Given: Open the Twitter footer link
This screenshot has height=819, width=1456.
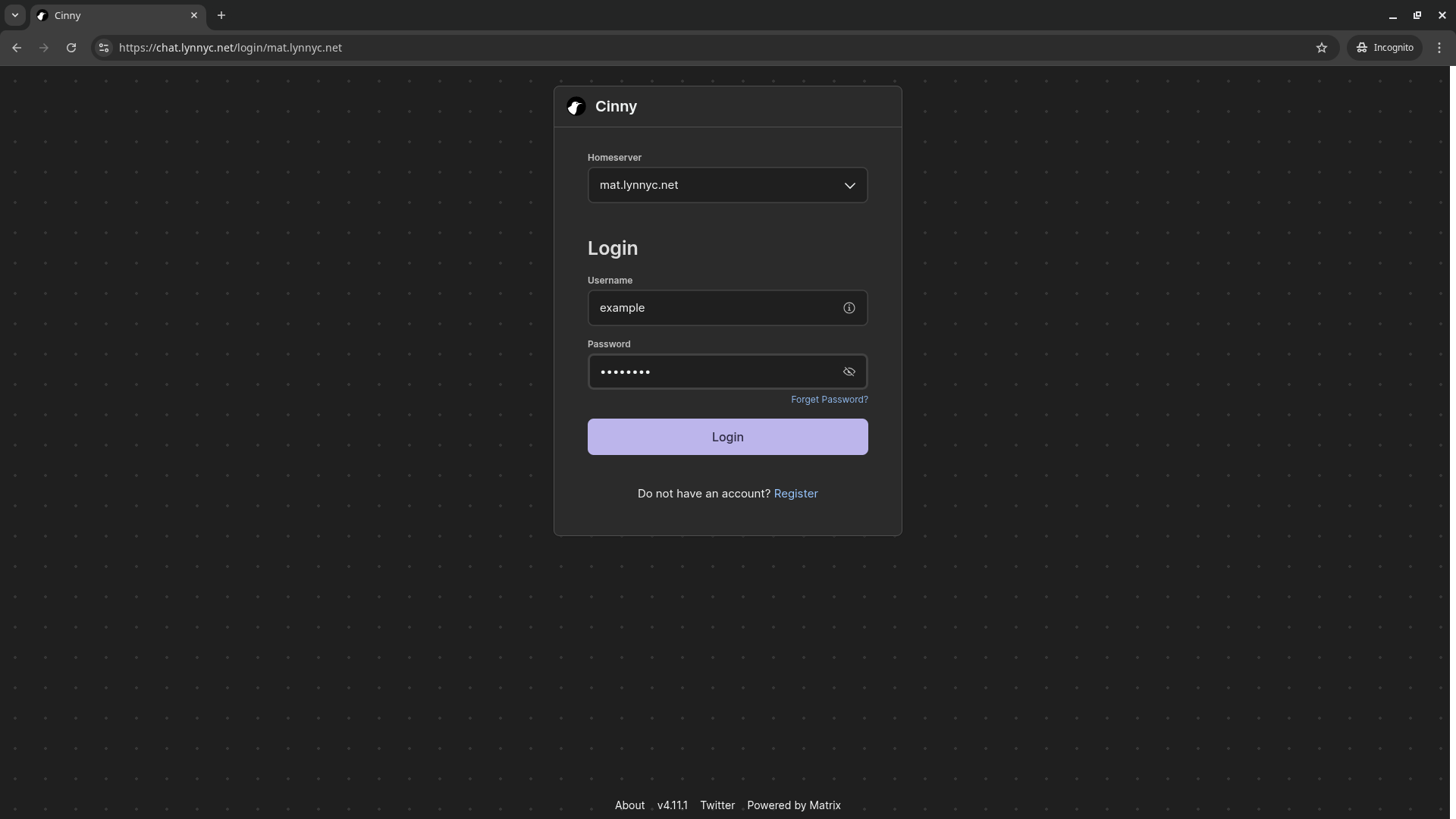Looking at the screenshot, I should click(x=717, y=805).
